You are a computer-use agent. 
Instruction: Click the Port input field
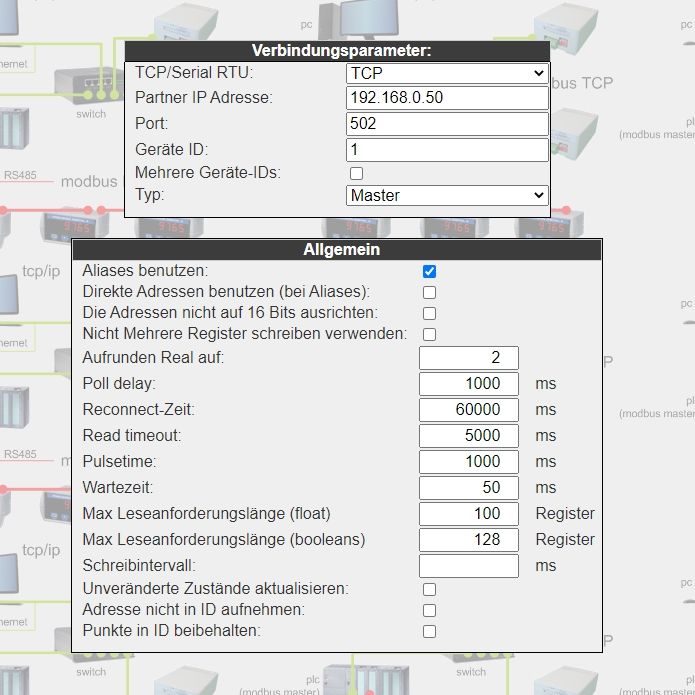click(447, 124)
